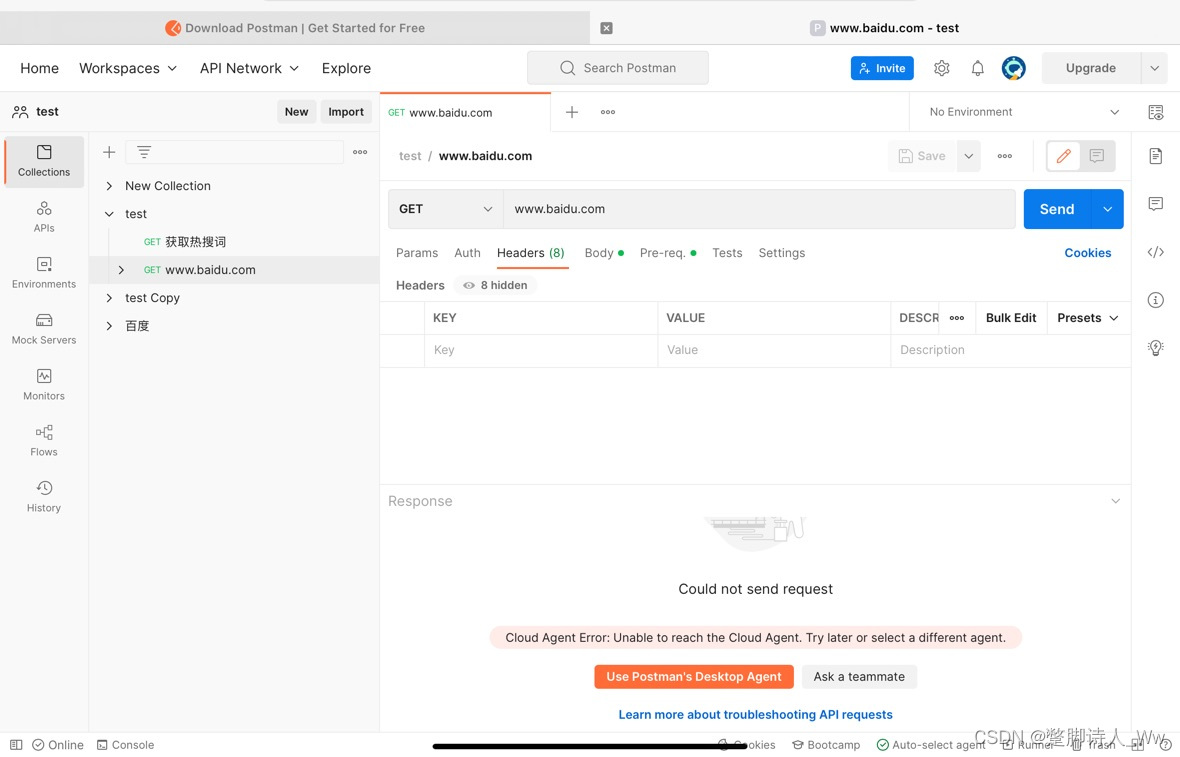Open the Flows sidebar panel
Image resolution: width=1180 pixels, height=757 pixels.
44,440
